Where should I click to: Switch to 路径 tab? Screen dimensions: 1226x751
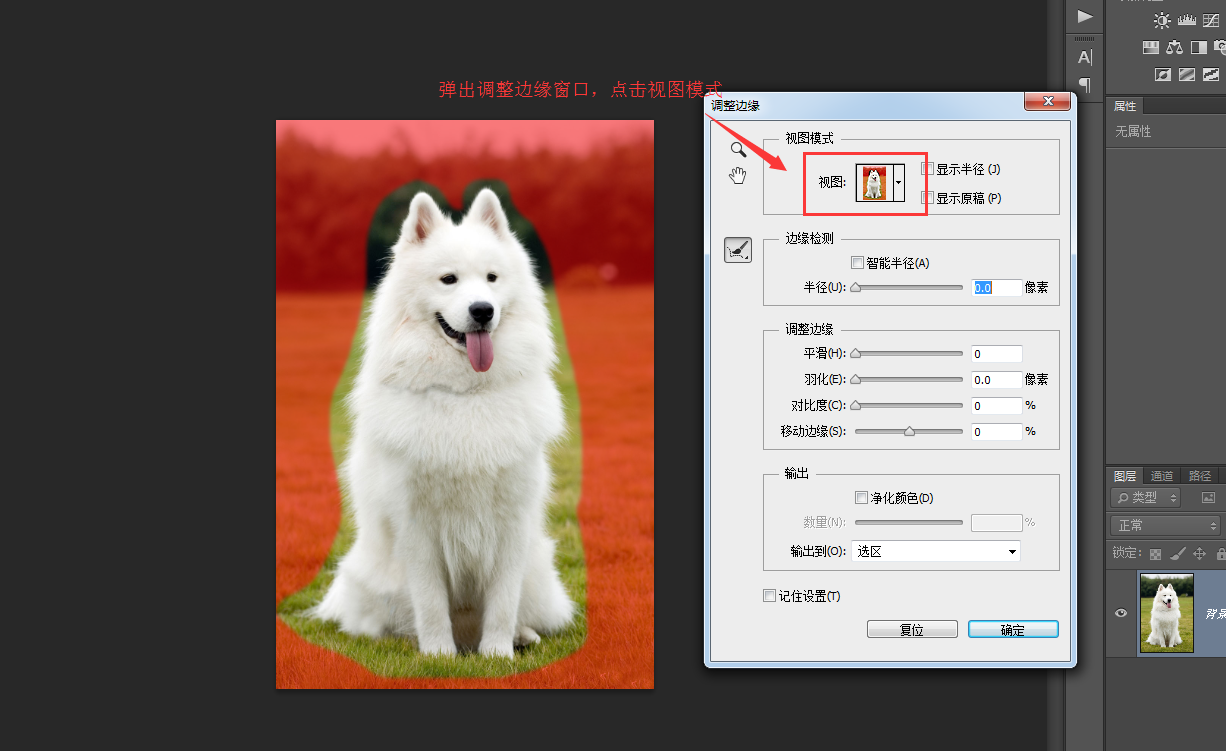(x=1199, y=476)
